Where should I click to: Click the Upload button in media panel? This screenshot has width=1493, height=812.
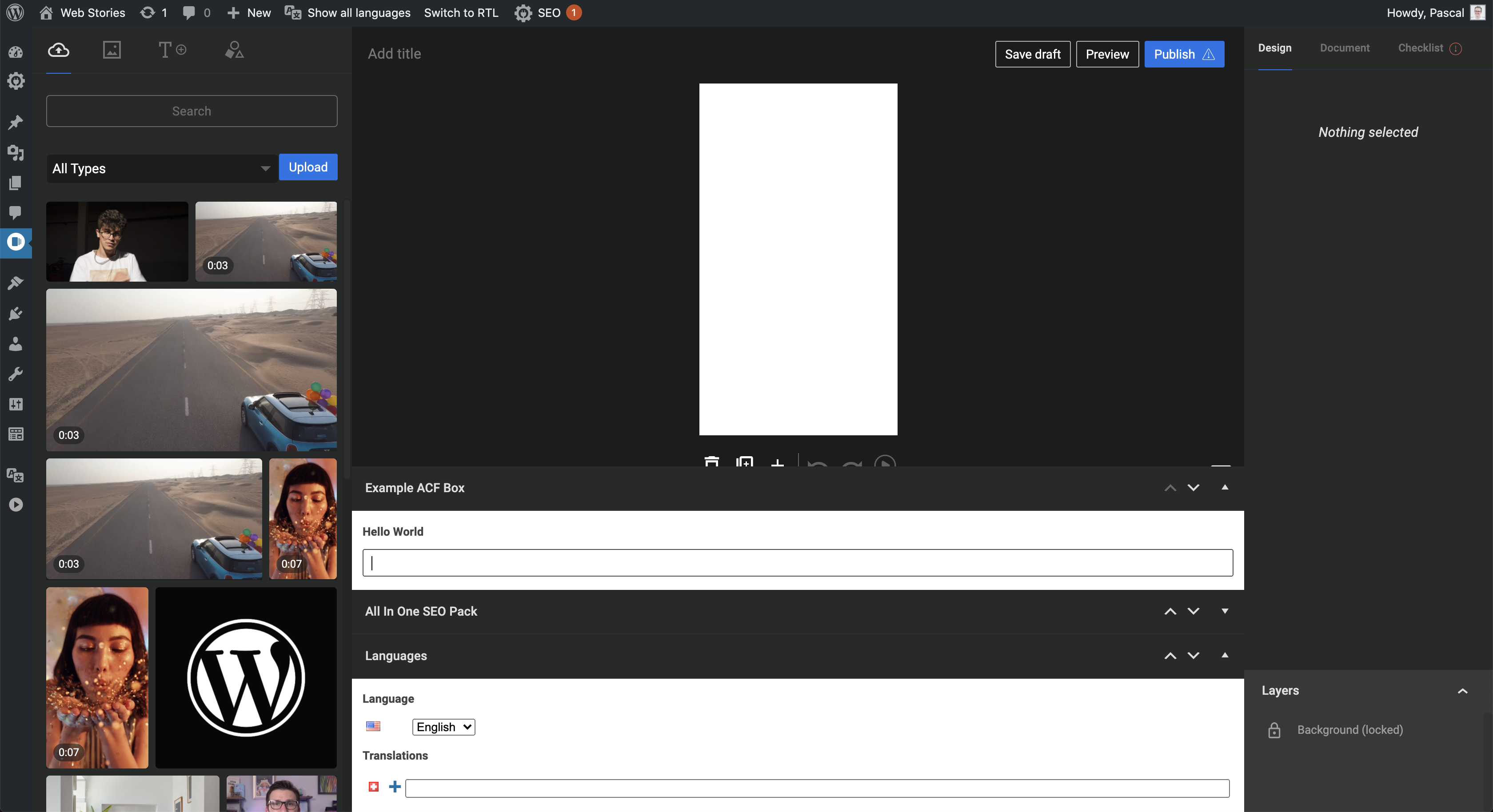[308, 167]
